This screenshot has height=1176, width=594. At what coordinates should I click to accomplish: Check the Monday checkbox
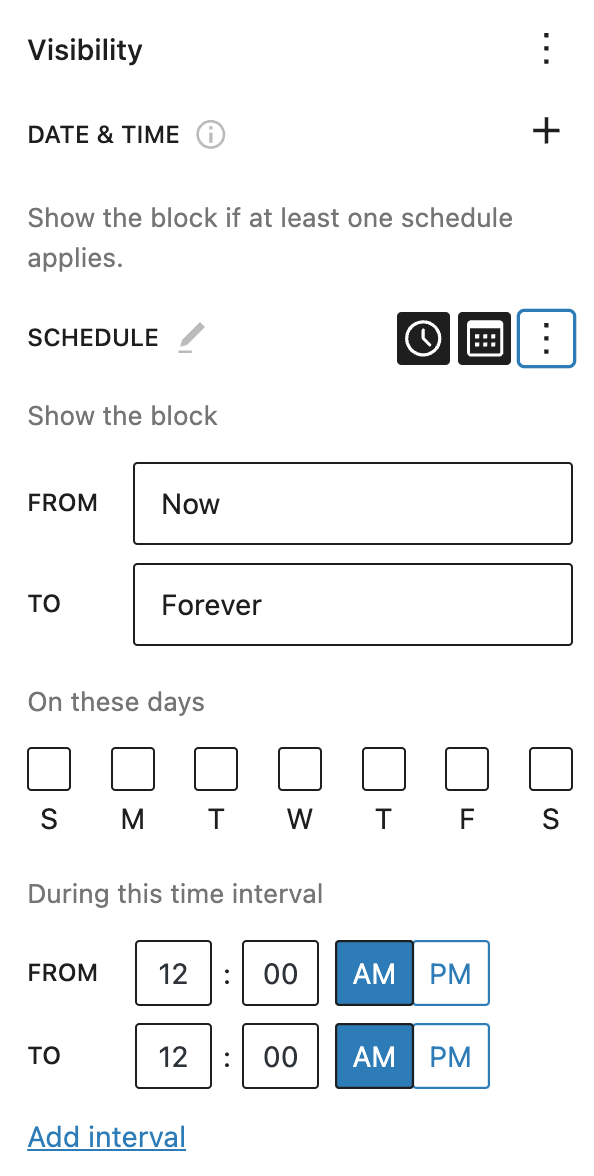(x=133, y=769)
